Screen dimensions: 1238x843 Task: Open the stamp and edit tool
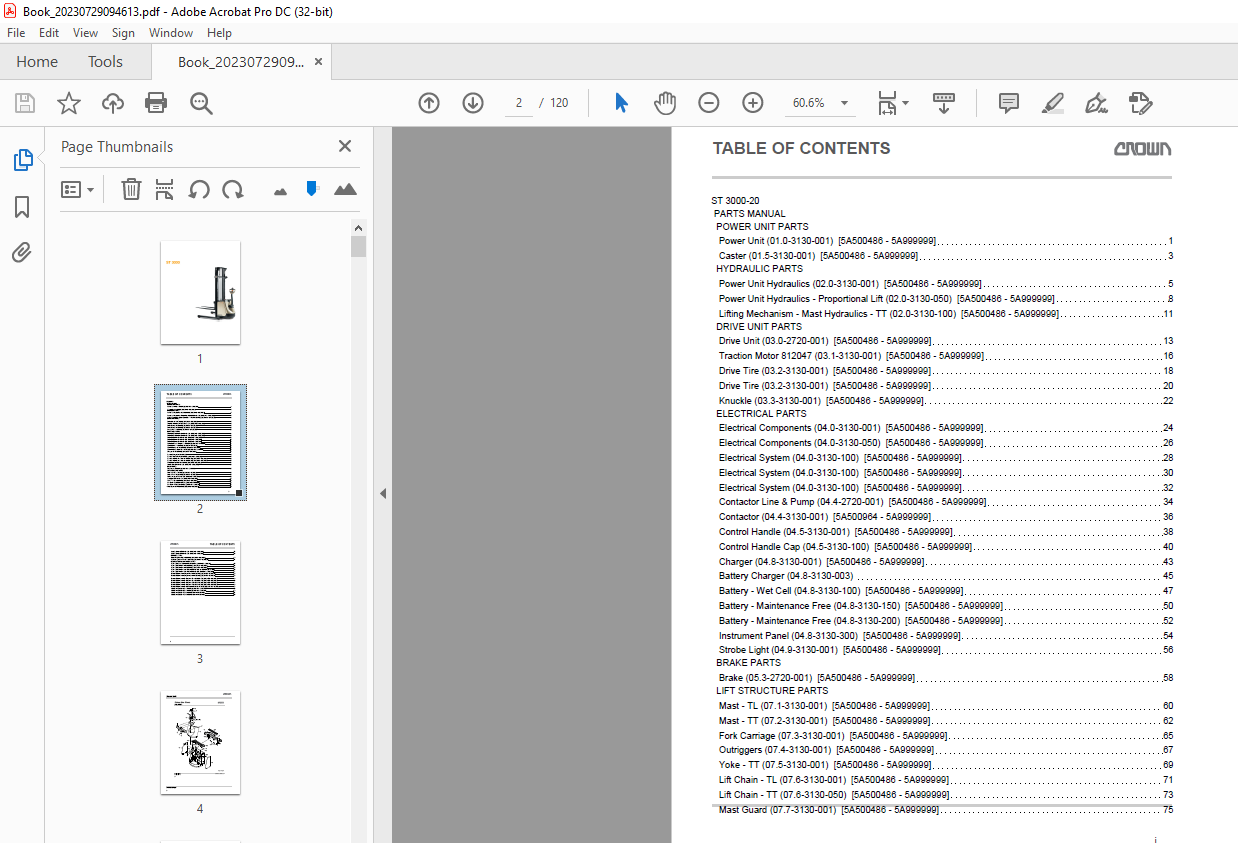point(1140,103)
